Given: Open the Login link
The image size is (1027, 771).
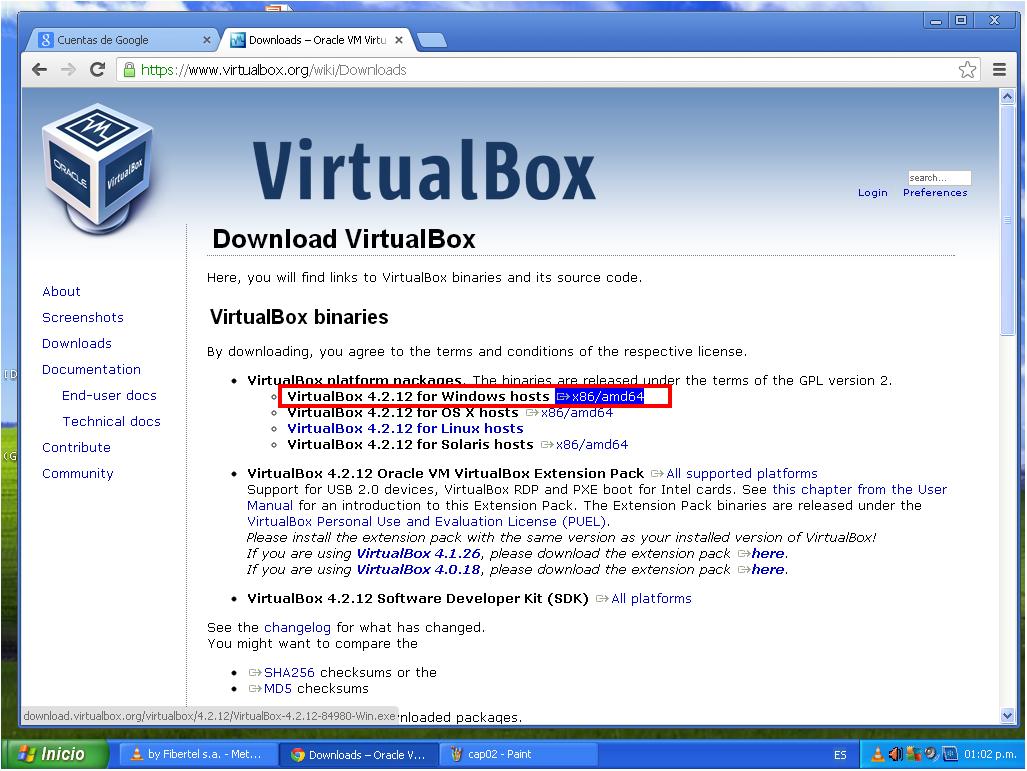Looking at the screenshot, I should pyautogui.click(x=872, y=193).
